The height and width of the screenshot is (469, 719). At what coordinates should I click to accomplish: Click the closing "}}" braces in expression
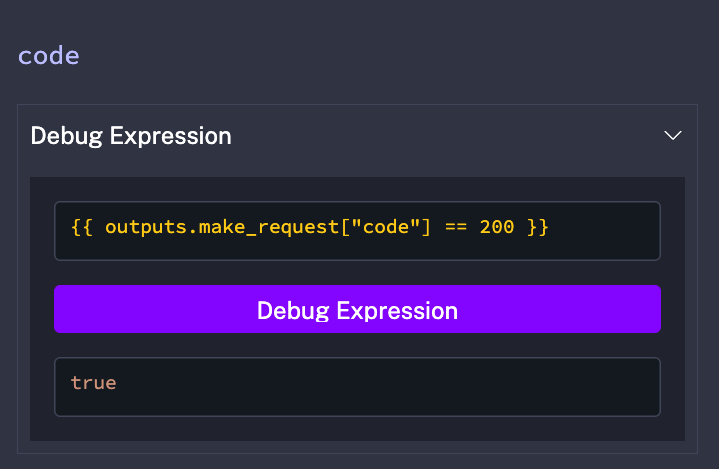click(x=538, y=227)
